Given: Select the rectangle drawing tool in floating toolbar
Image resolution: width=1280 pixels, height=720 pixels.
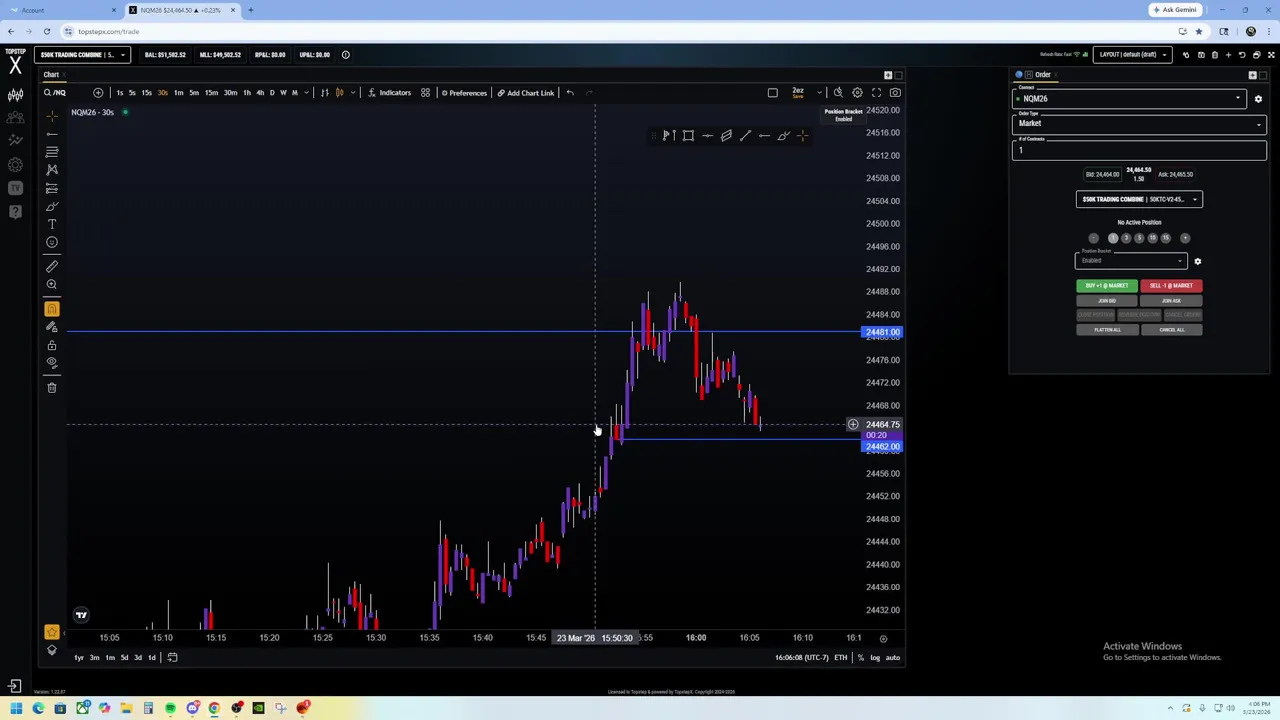Looking at the screenshot, I should pos(688,136).
